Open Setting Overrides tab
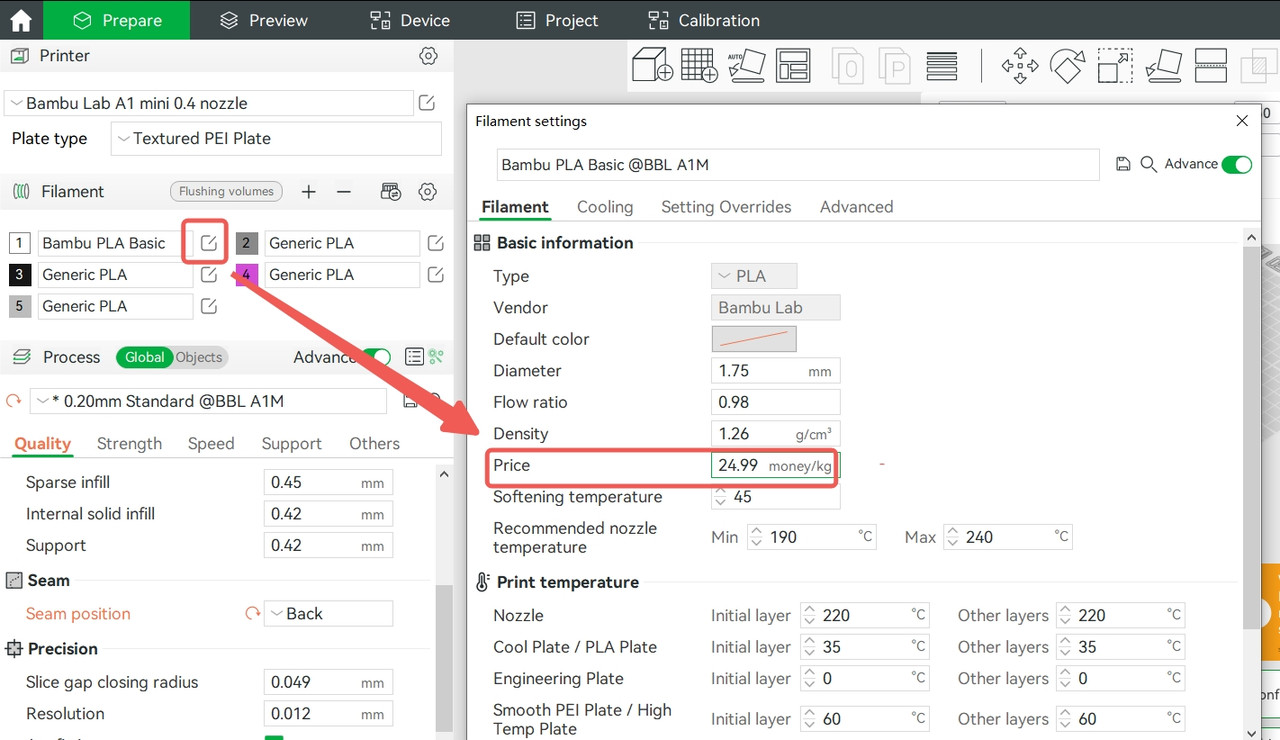 pos(726,207)
